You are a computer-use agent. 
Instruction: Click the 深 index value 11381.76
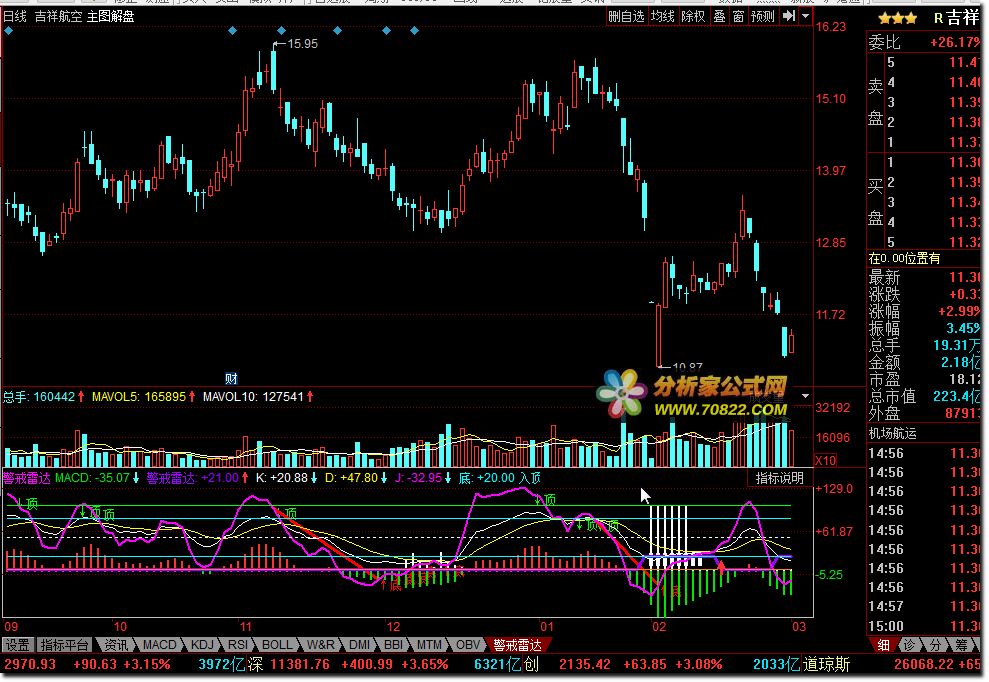tap(300, 664)
